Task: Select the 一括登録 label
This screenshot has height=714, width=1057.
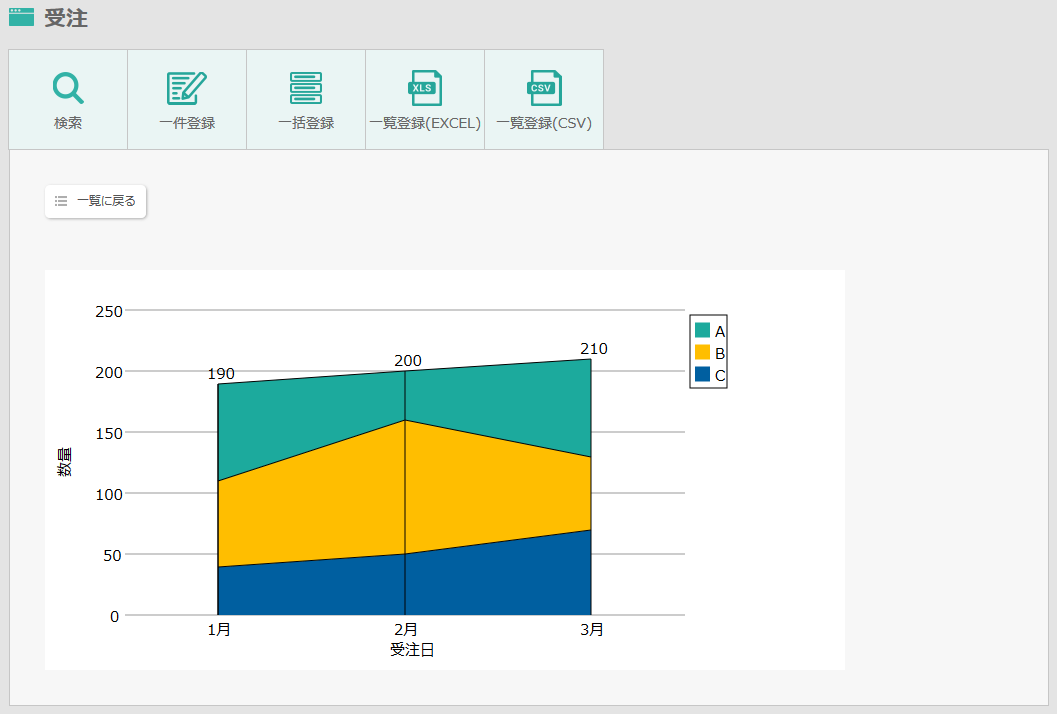Action: tap(306, 123)
